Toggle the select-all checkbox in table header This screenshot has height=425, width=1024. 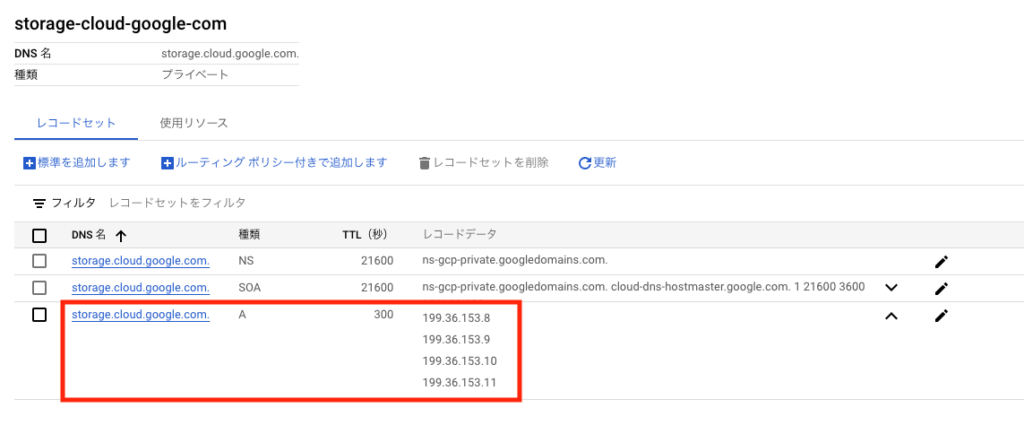click(40, 236)
